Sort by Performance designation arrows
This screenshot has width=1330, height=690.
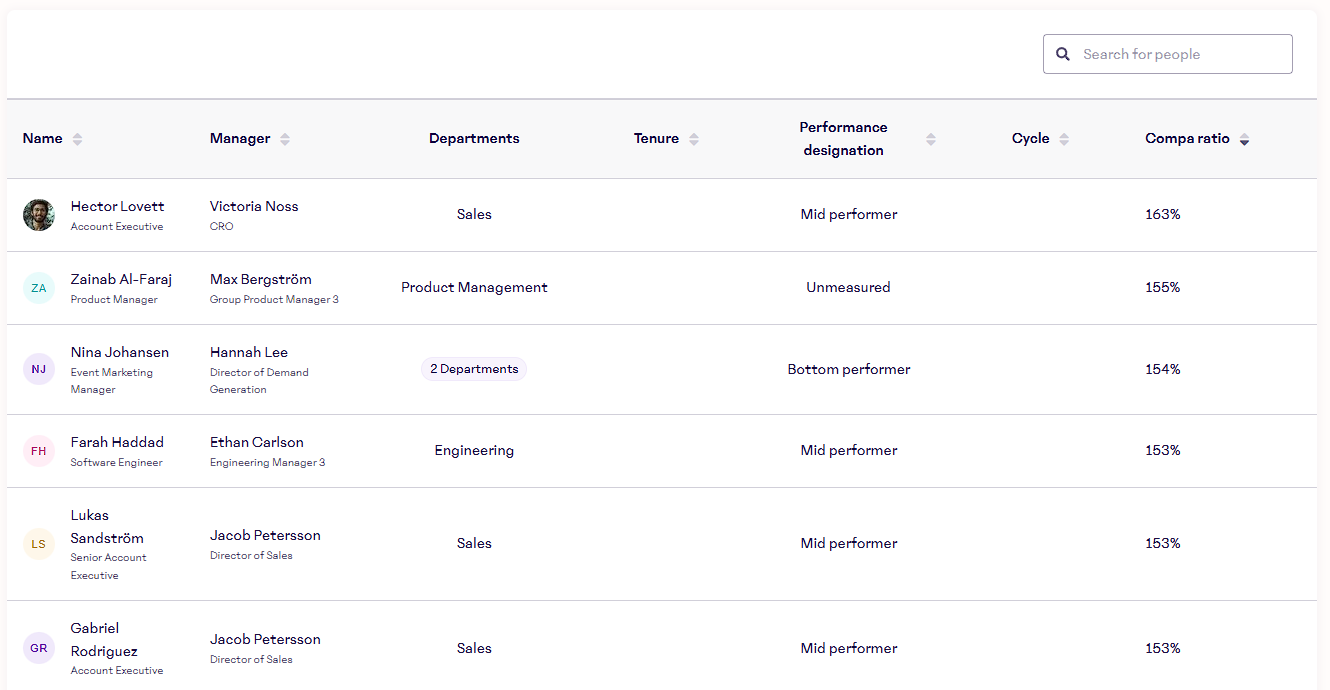(x=931, y=139)
